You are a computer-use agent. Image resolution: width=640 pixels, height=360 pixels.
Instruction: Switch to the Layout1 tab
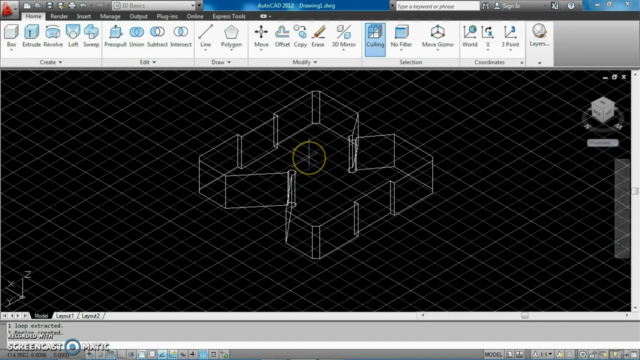pyautogui.click(x=65, y=316)
